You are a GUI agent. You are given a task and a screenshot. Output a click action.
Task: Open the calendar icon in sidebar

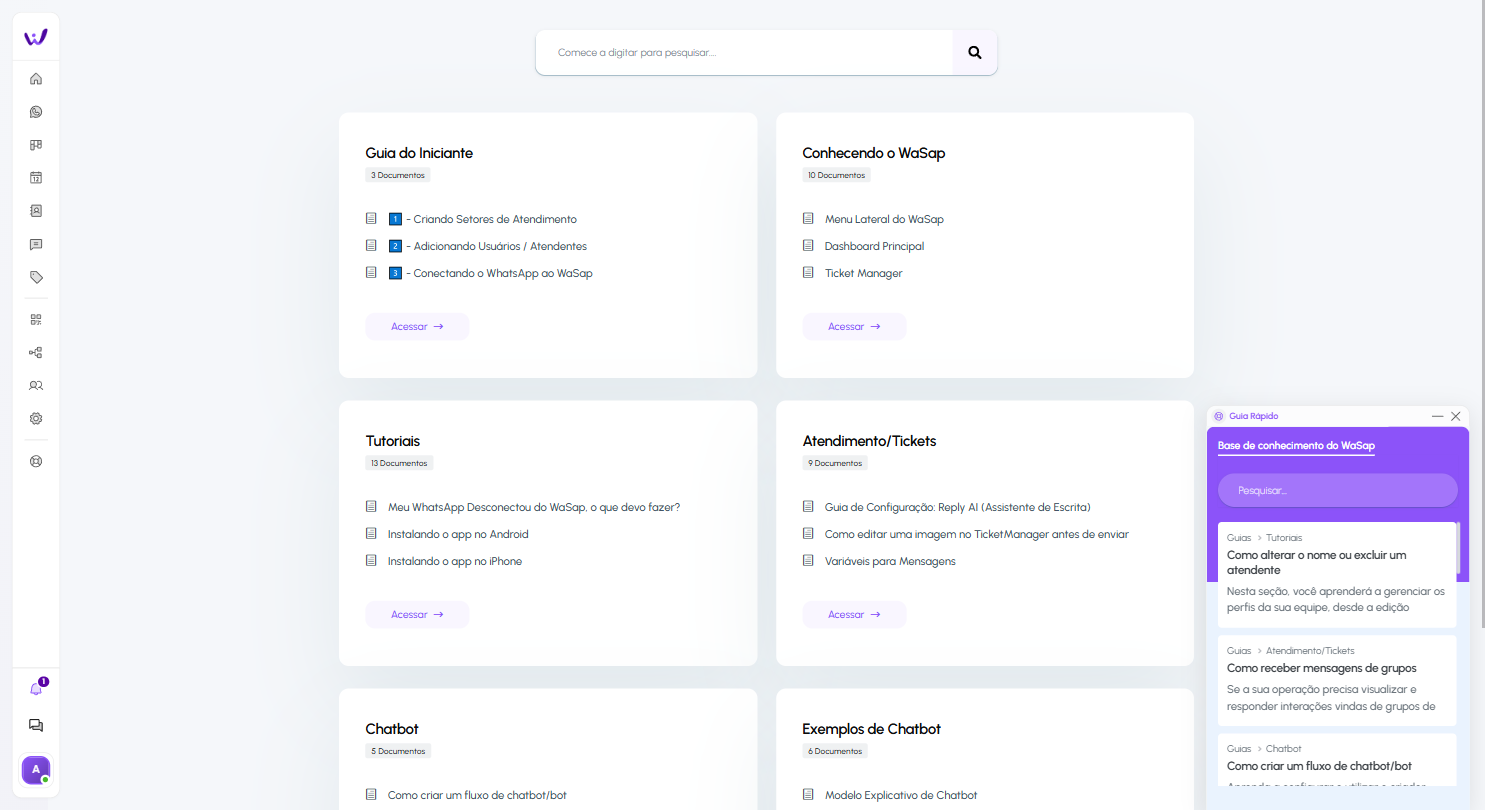[36, 178]
